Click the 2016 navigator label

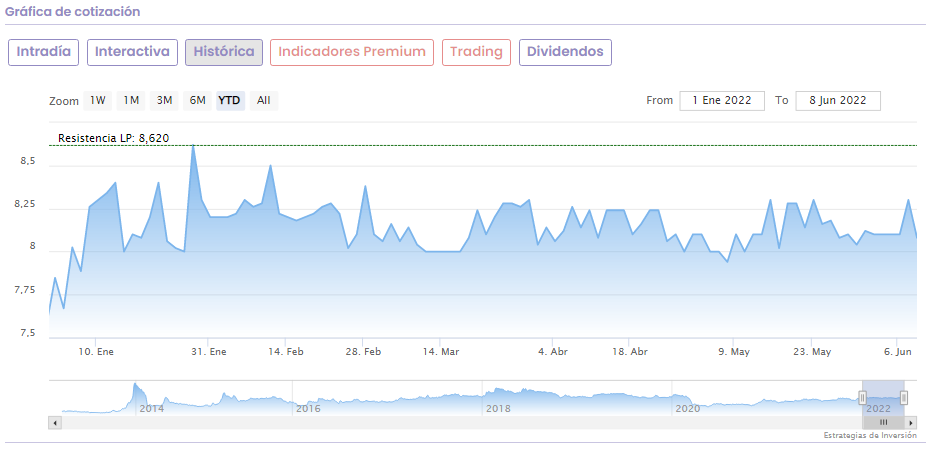(308, 409)
